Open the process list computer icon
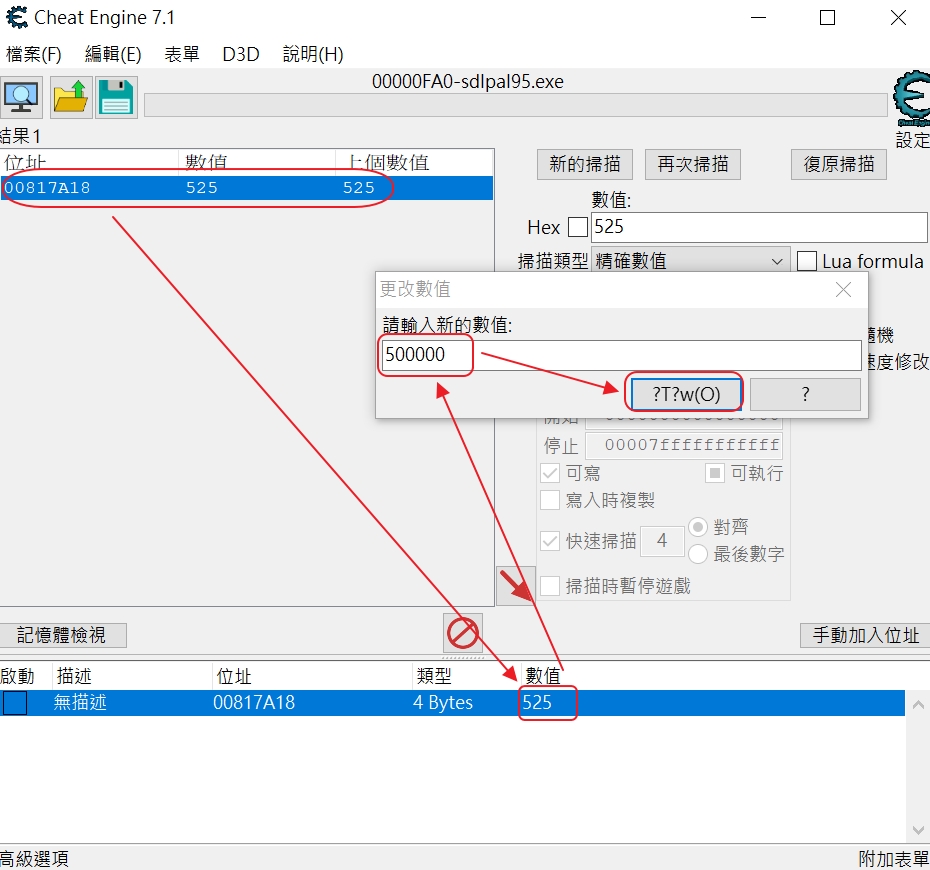The width and height of the screenshot is (930, 870). coord(21,97)
